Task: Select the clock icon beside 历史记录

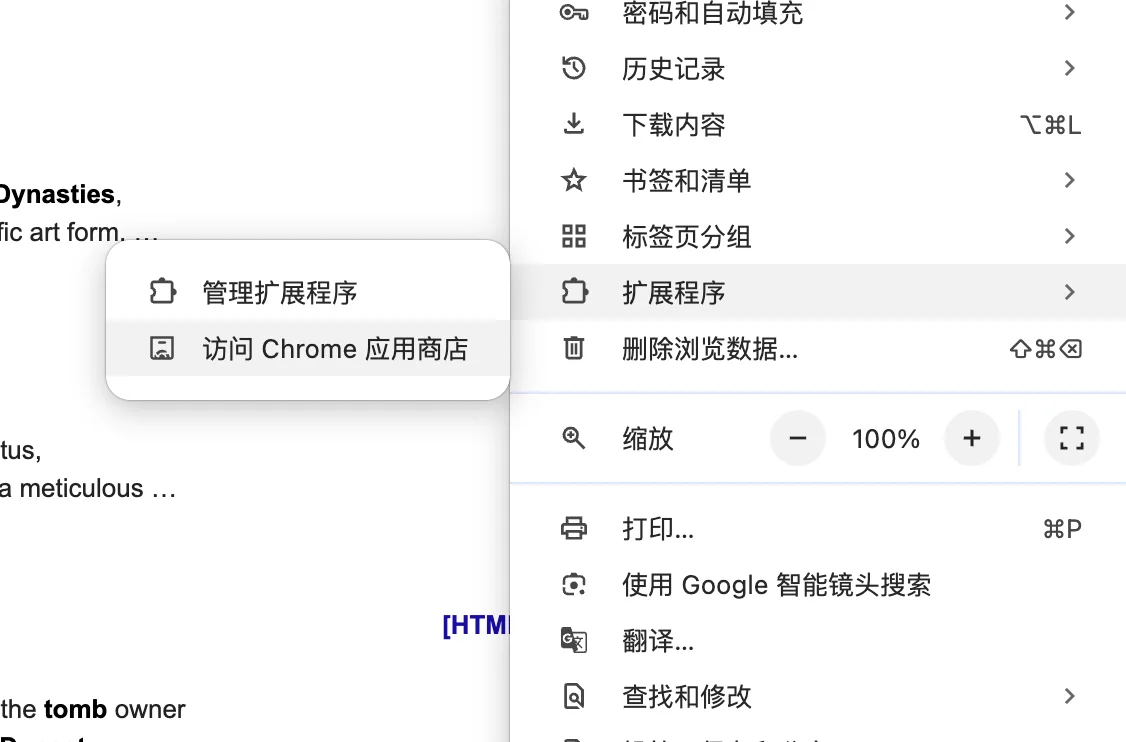Action: tap(574, 68)
